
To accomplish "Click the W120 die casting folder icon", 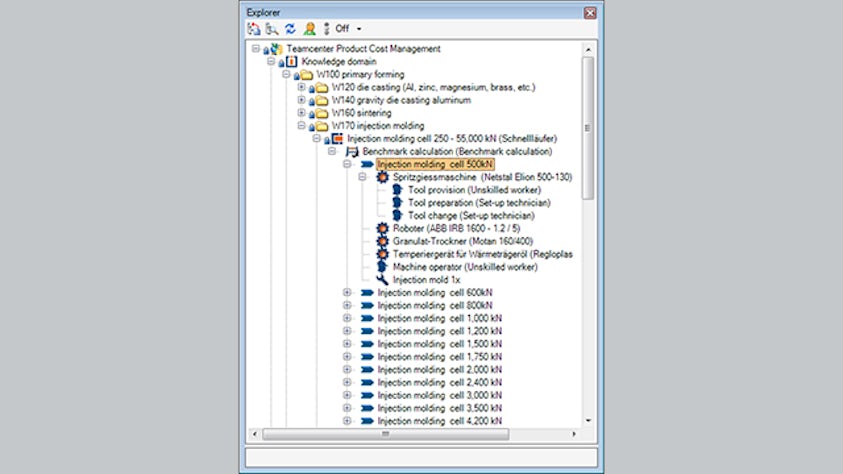I will 322,88.
